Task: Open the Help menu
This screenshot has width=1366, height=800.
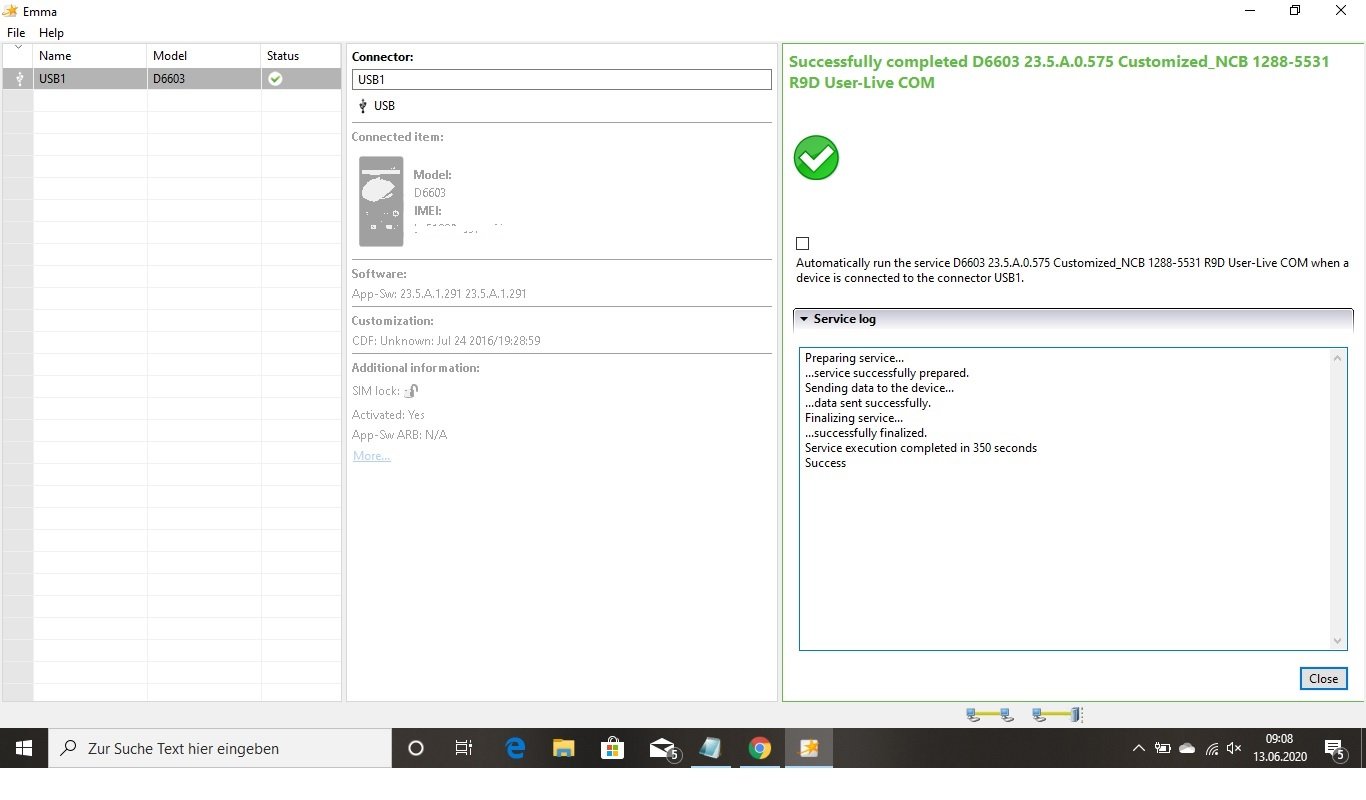Action: pos(51,33)
